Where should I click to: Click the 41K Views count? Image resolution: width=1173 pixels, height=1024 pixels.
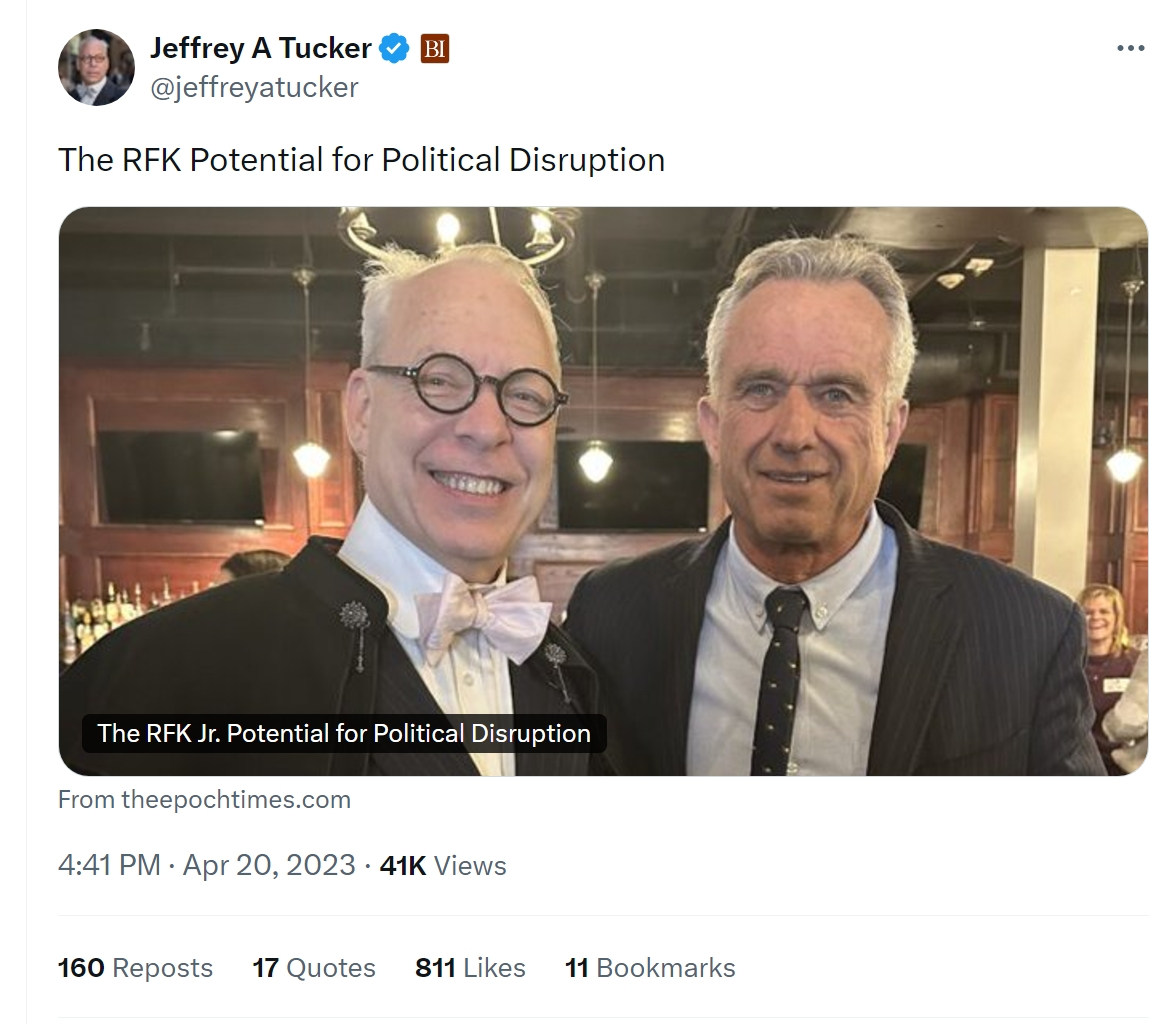pyautogui.click(x=443, y=866)
